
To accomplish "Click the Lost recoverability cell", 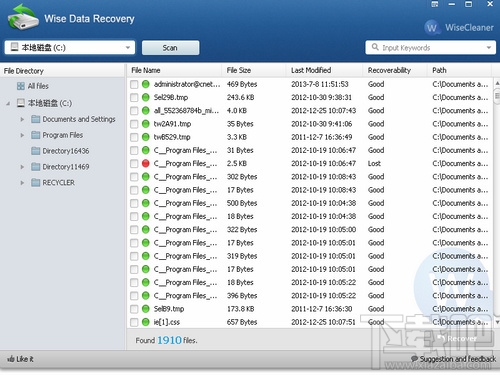I will pos(374,163).
